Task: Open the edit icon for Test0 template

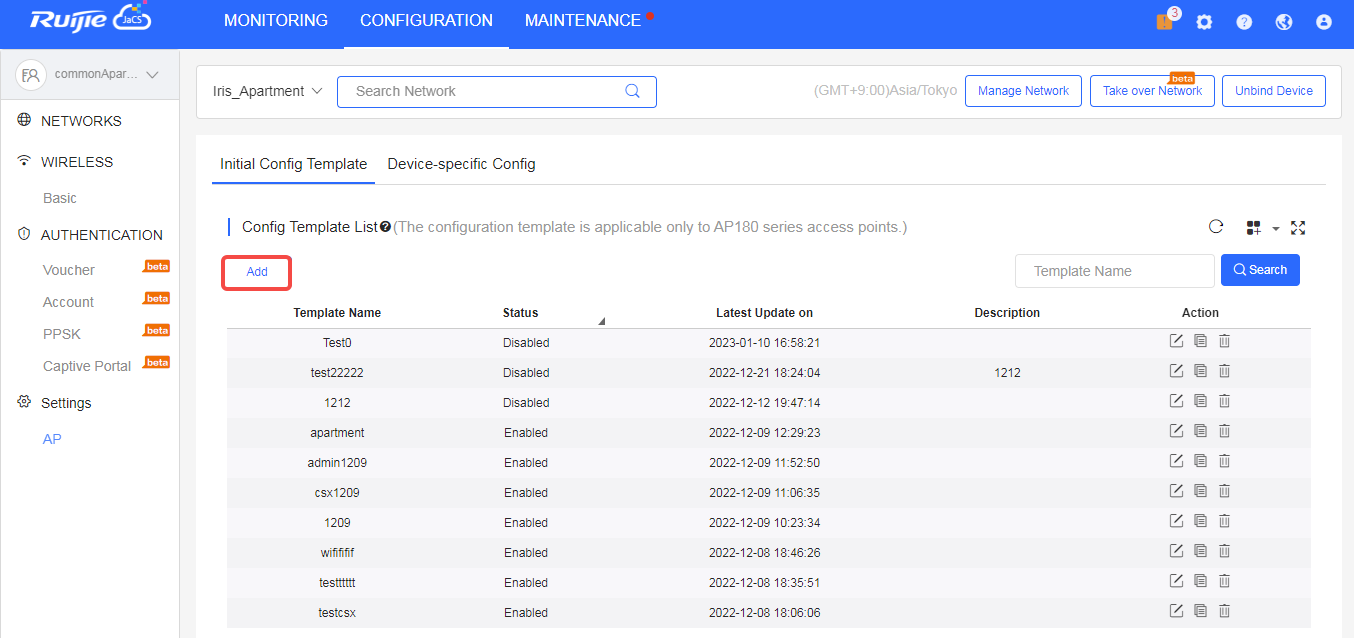Action: 1176,341
